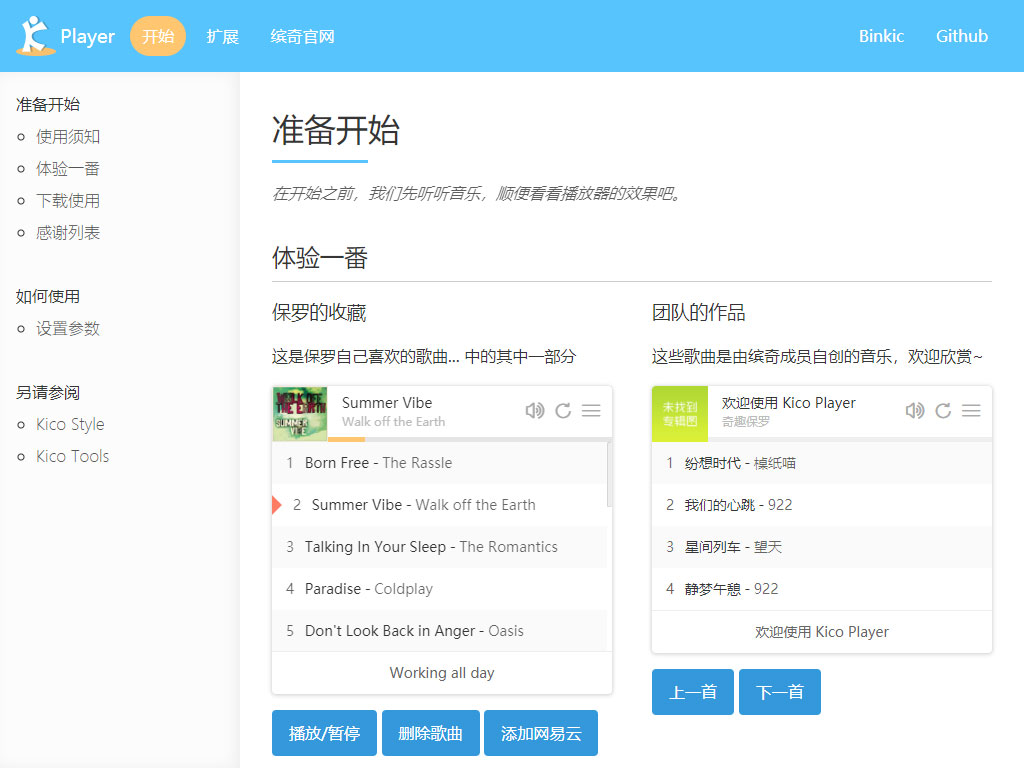The image size is (1024, 768).
Task: Play Paradise by Coldplay from the playlist
Action: pos(368,589)
